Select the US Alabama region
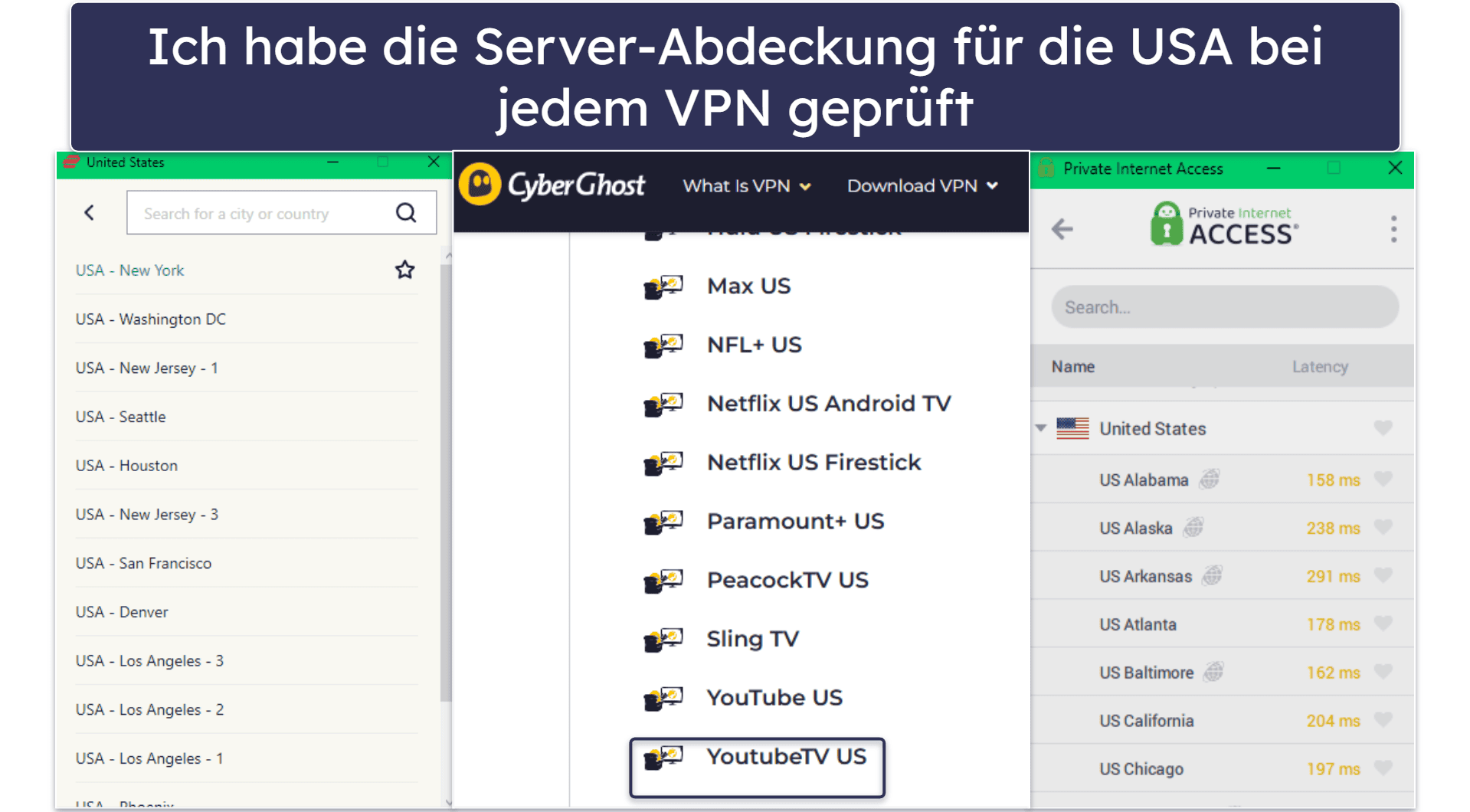This screenshot has height=812, width=1470. pyautogui.click(x=1223, y=480)
